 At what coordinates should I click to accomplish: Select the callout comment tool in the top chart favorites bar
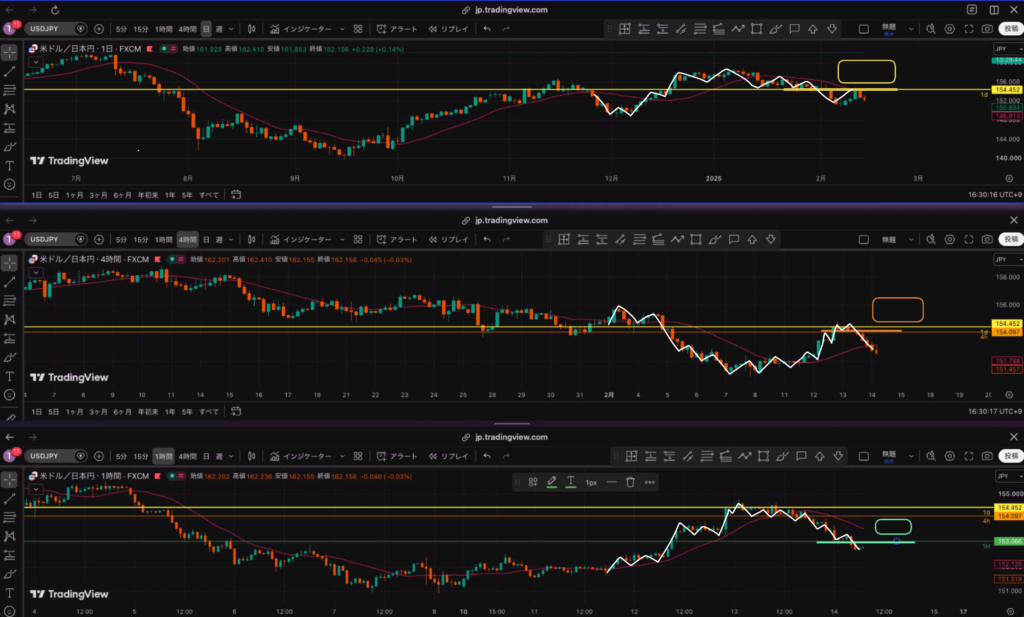[794, 29]
